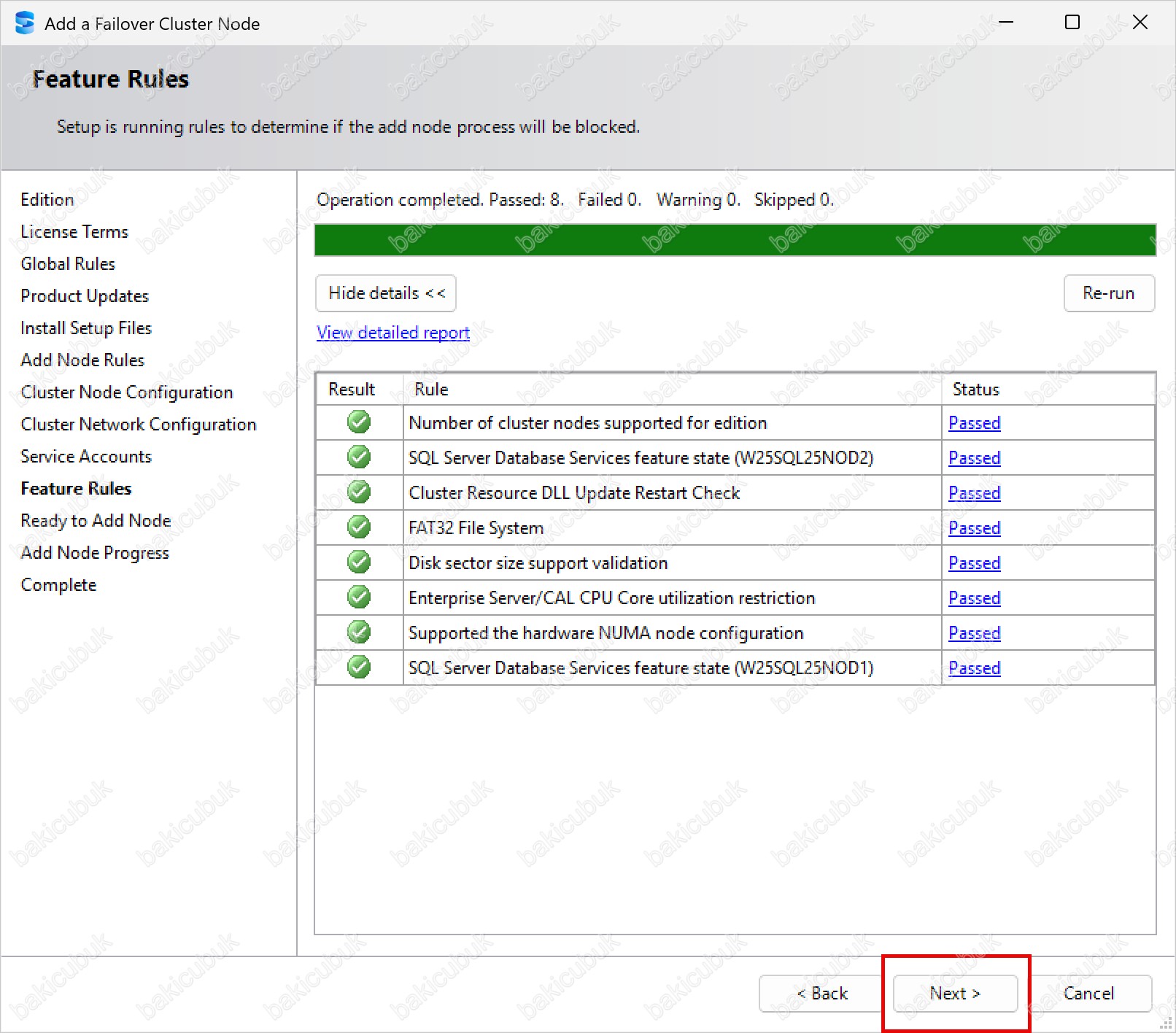Click check icon for Cluster Resource DLL Update rule
The height and width of the screenshot is (1033, 1176).
(x=359, y=492)
